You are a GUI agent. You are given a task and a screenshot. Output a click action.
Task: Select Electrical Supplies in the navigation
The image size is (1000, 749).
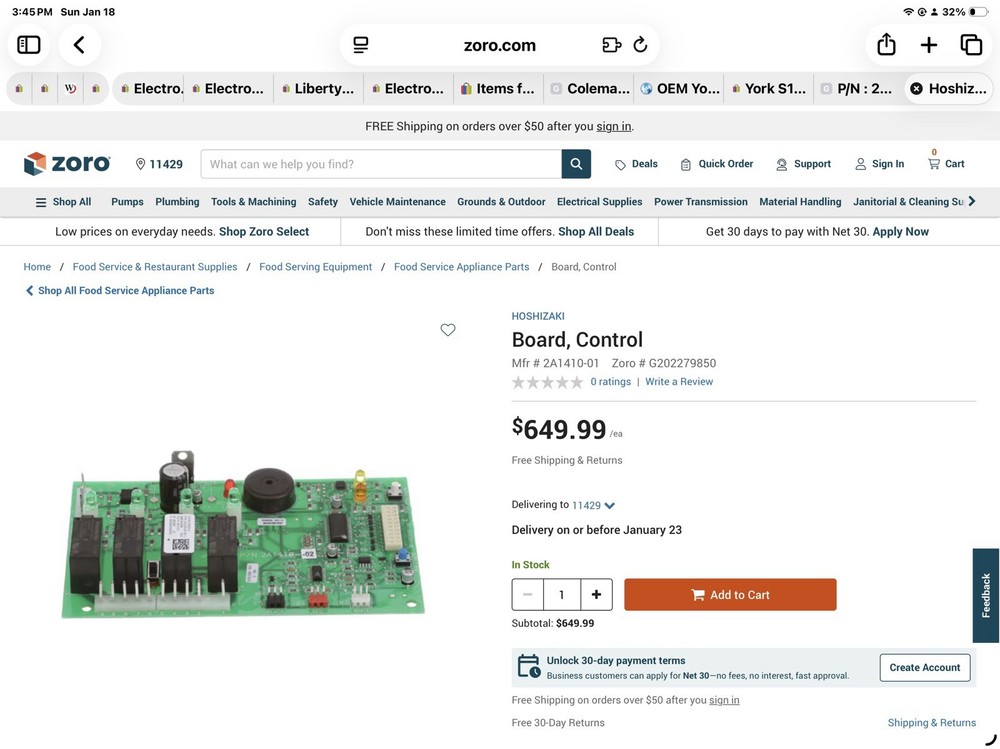tap(599, 201)
